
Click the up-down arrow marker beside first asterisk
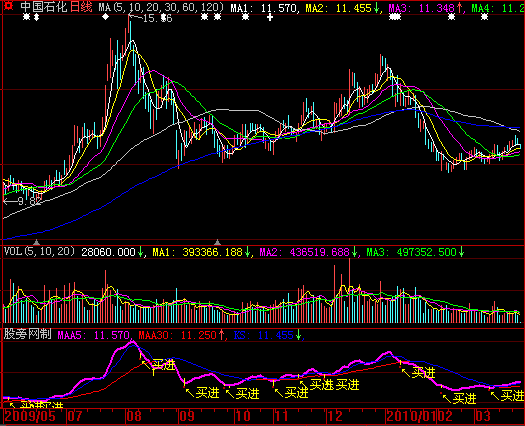coord(36,16)
